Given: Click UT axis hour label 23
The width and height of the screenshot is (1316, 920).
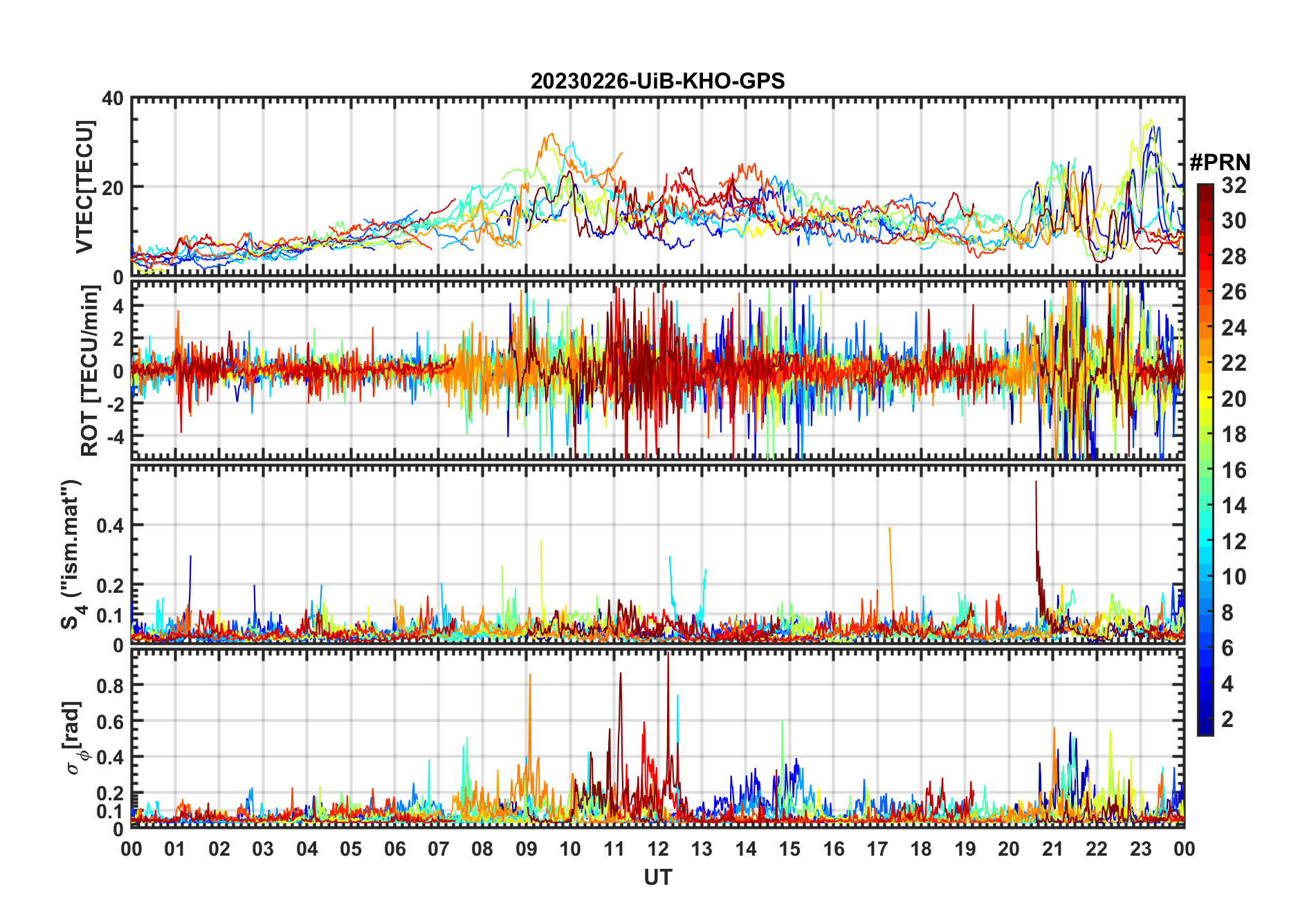Looking at the screenshot, I should [x=1141, y=849].
